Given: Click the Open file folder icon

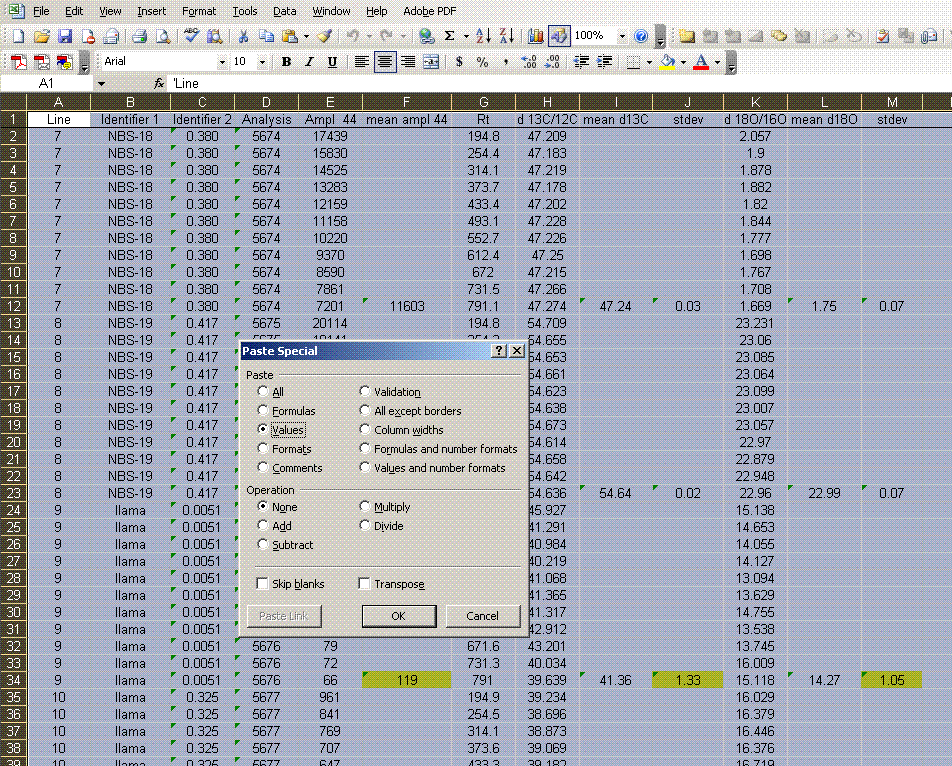Looking at the screenshot, I should pos(41,36).
